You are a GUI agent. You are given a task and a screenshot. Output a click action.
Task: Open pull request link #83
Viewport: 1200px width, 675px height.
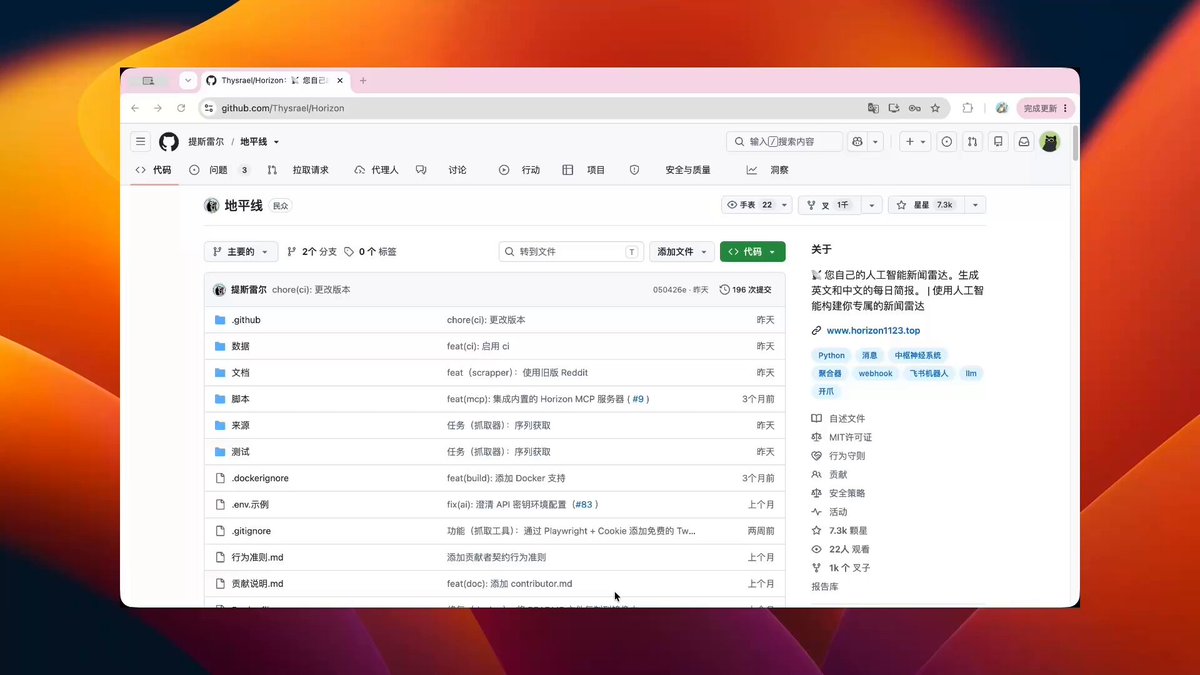click(584, 505)
